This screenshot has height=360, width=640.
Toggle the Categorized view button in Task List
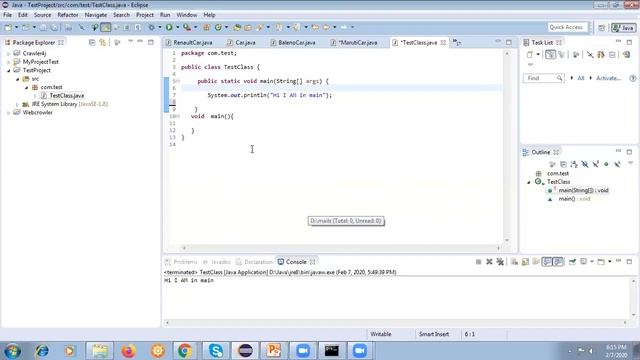pos(550,55)
